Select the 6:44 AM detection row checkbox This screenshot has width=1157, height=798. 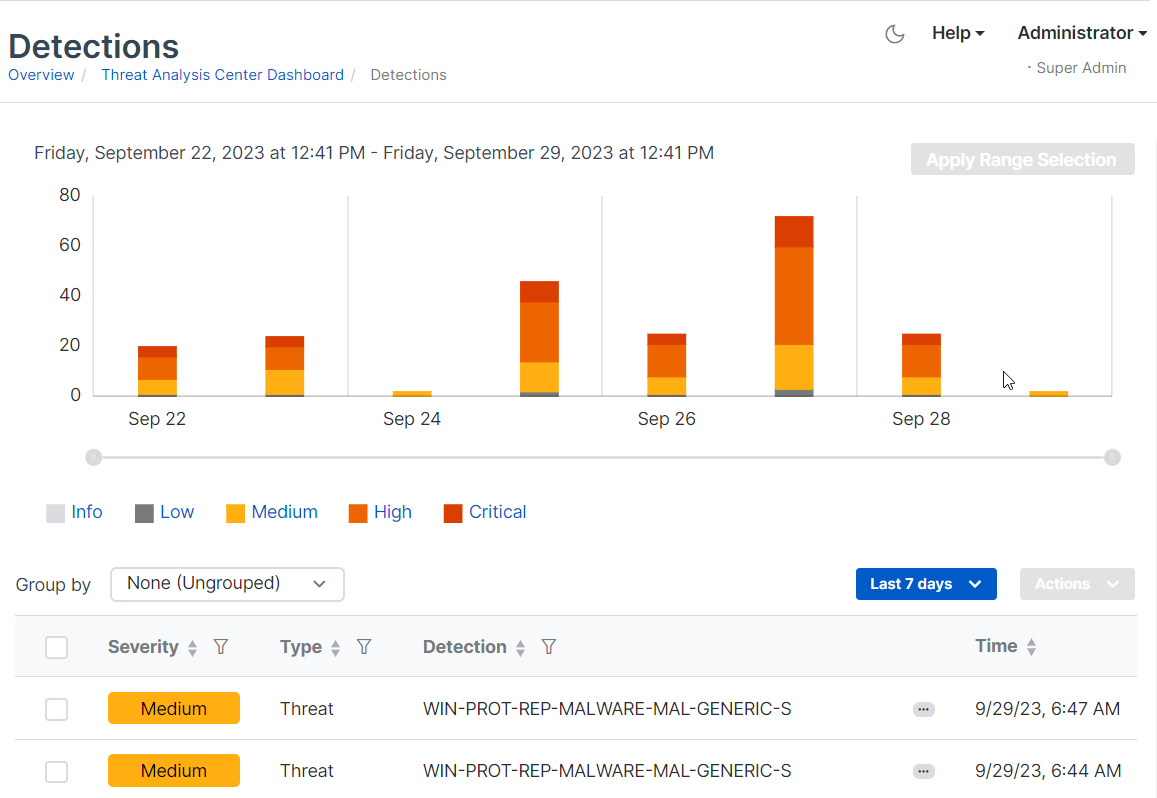click(x=57, y=771)
